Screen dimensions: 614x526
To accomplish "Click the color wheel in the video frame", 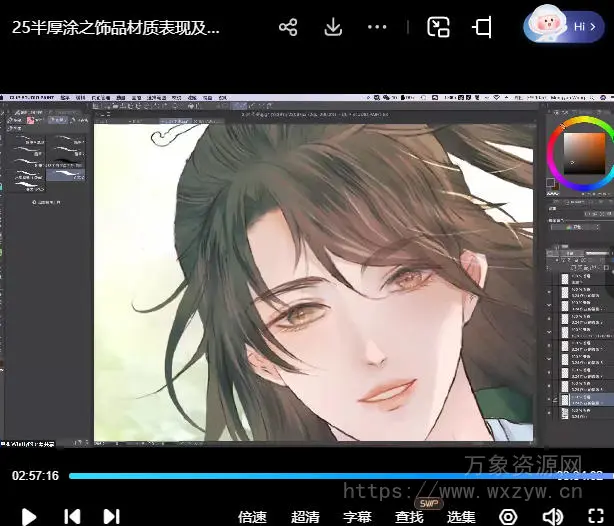I will (578, 149).
